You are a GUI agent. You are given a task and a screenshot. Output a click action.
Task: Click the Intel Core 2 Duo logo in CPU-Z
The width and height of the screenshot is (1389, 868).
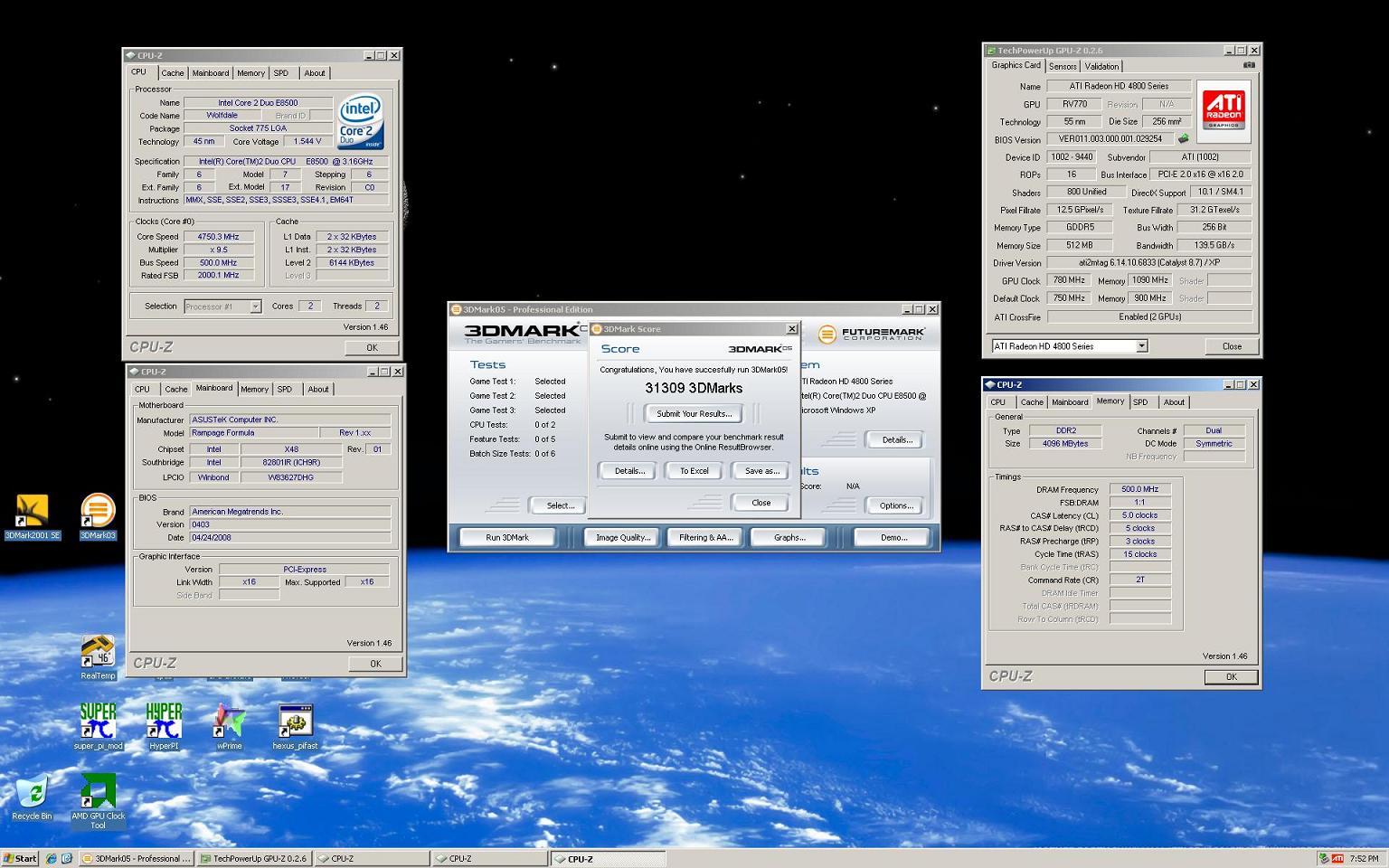coord(361,123)
